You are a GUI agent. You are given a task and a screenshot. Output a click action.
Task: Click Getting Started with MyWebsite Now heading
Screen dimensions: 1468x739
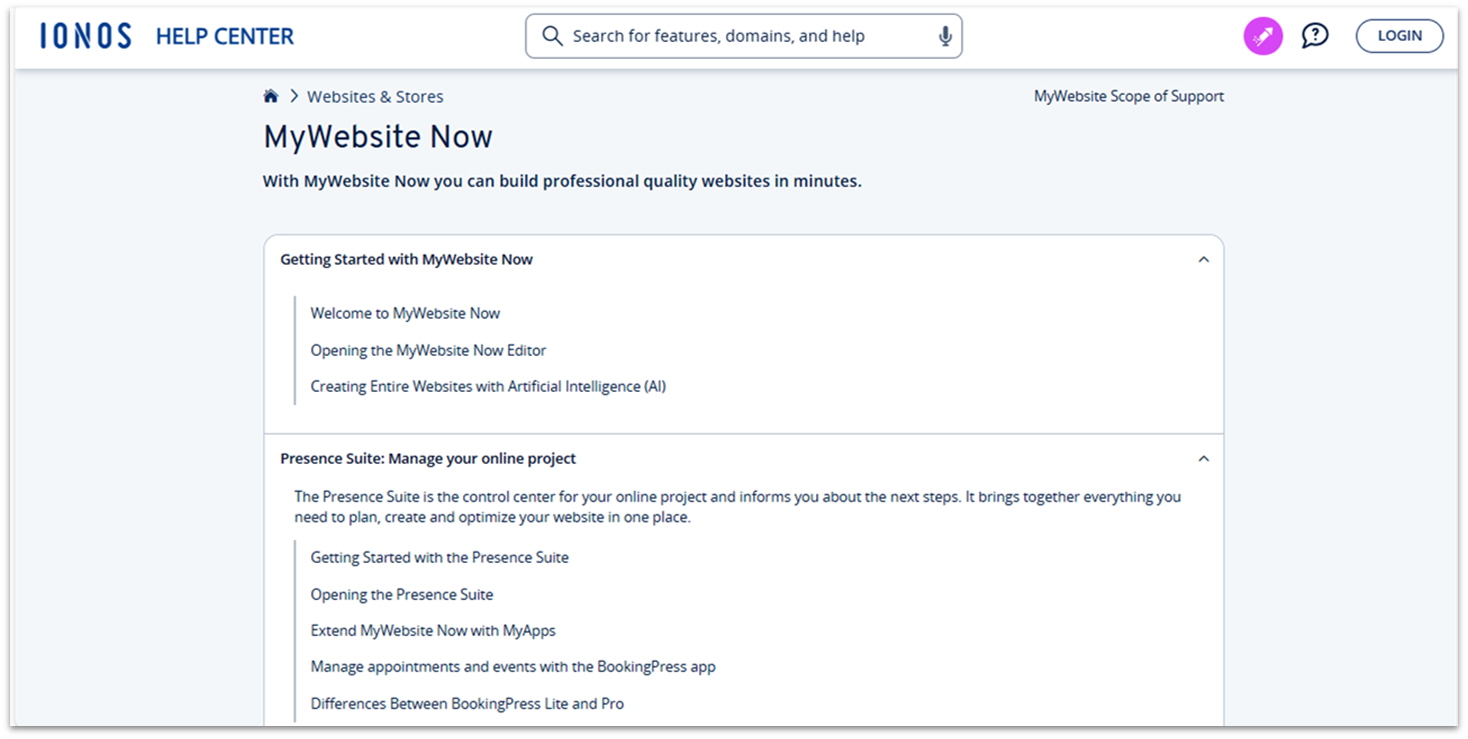click(406, 259)
